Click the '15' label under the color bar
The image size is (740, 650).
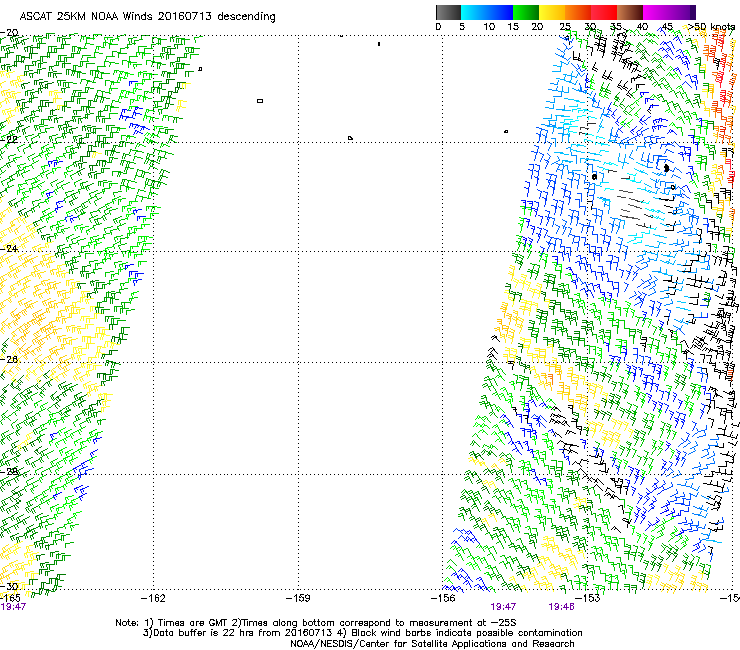tap(513, 27)
